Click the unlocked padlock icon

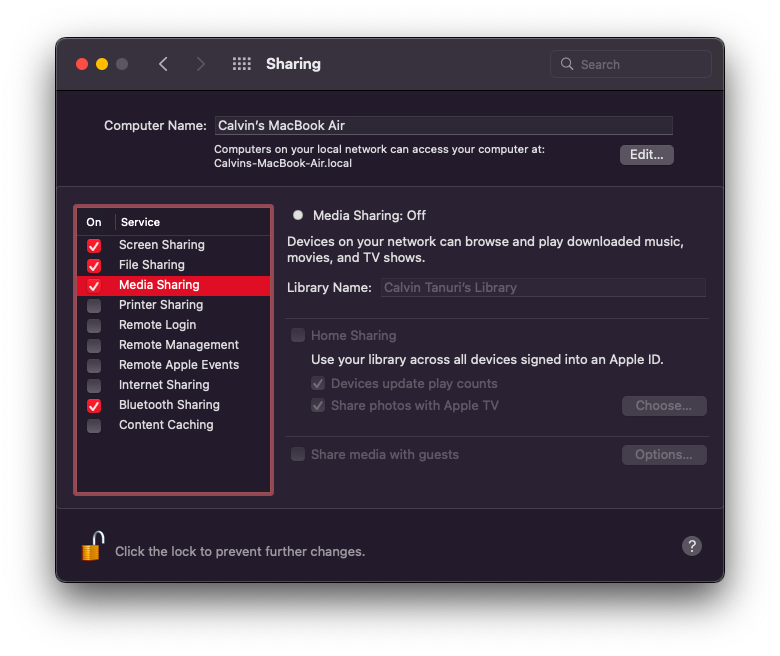(93, 546)
